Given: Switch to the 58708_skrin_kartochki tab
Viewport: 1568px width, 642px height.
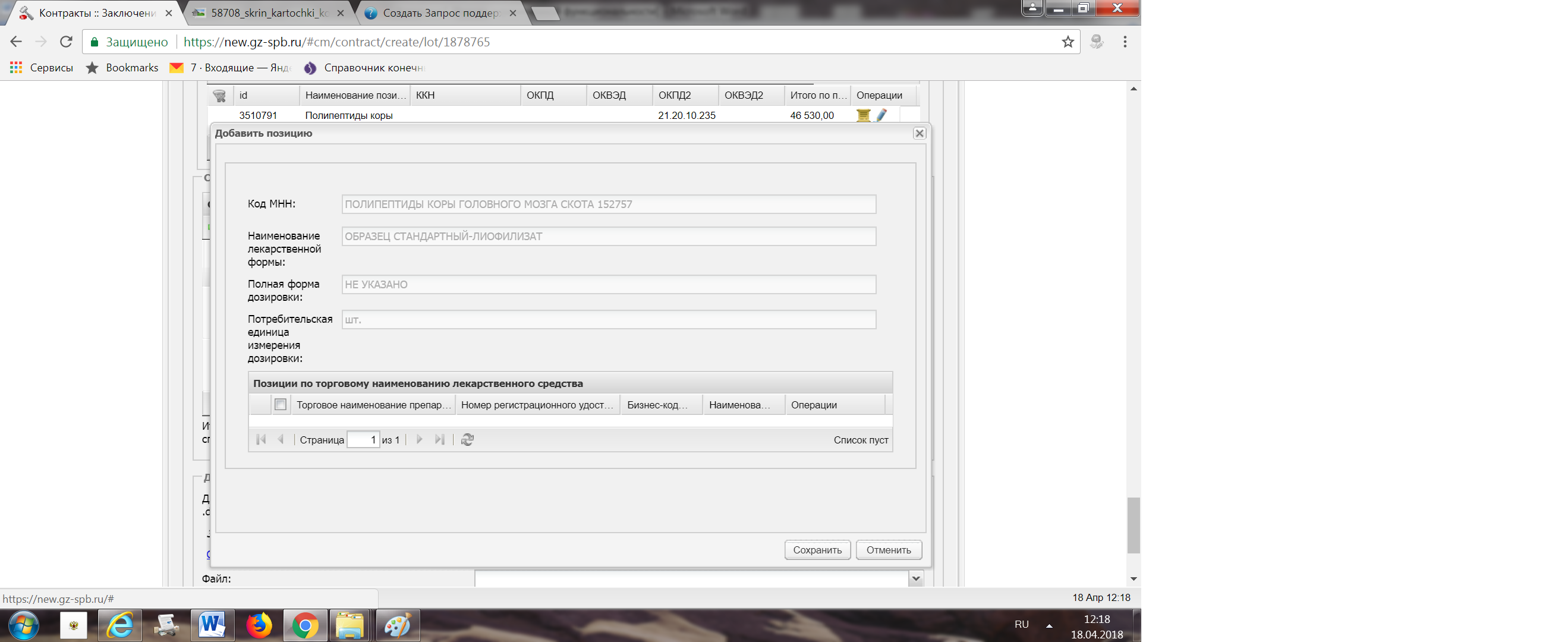Looking at the screenshot, I should [x=268, y=12].
